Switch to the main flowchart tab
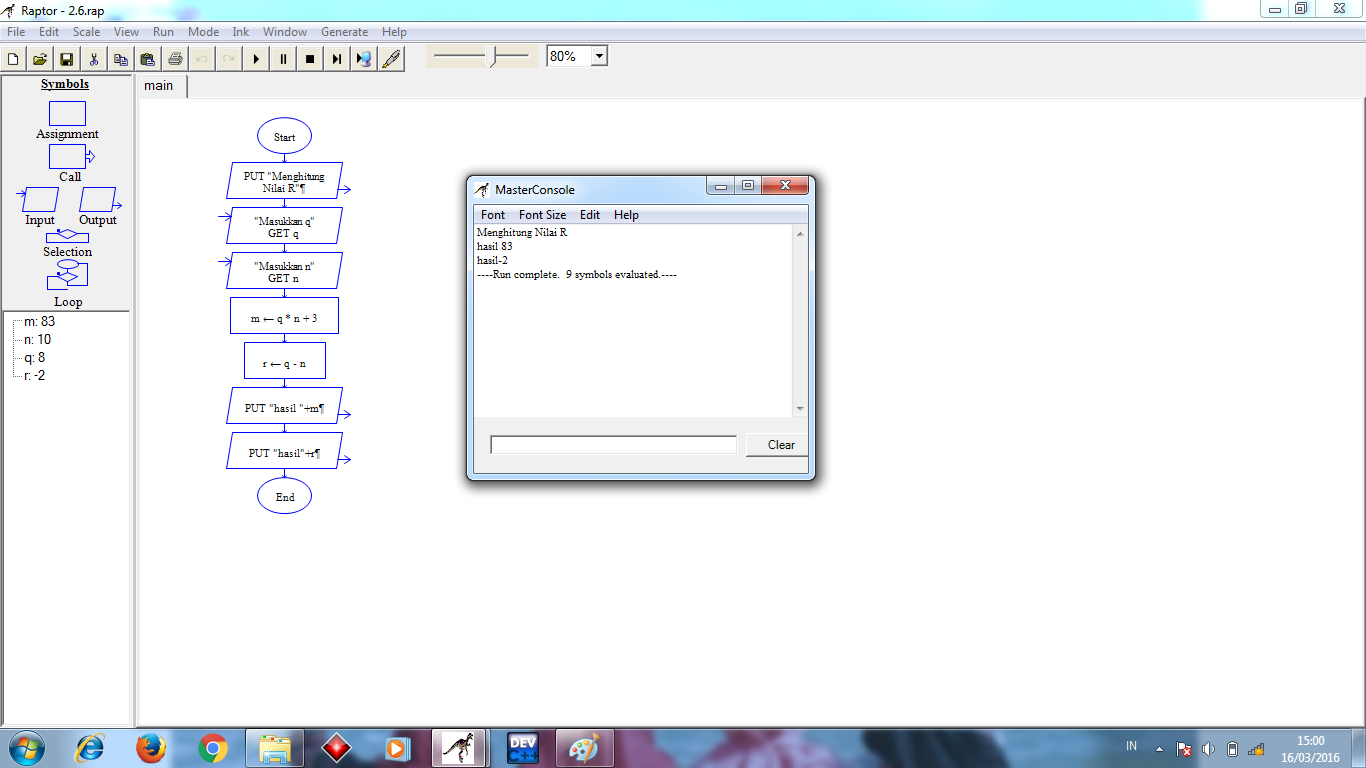This screenshot has width=1366, height=768. (x=160, y=86)
